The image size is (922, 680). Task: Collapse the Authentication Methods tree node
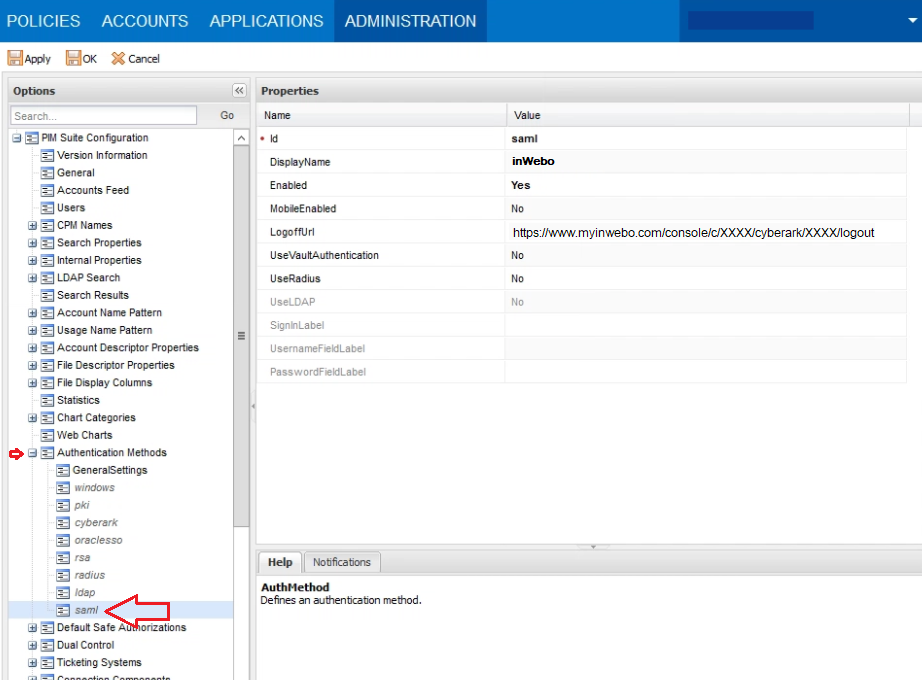(32, 453)
